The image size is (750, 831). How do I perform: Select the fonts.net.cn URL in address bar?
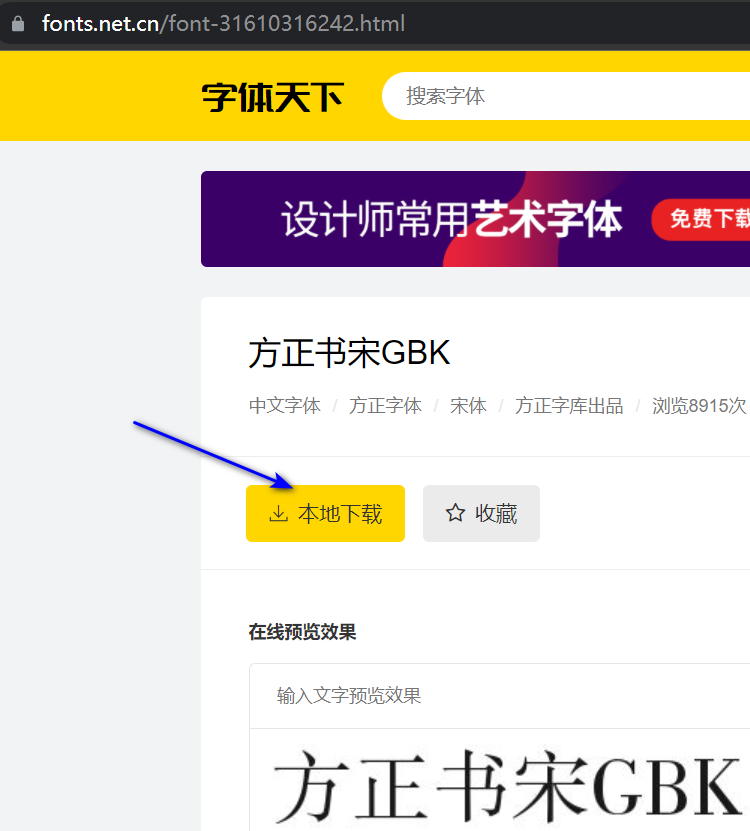coord(223,24)
